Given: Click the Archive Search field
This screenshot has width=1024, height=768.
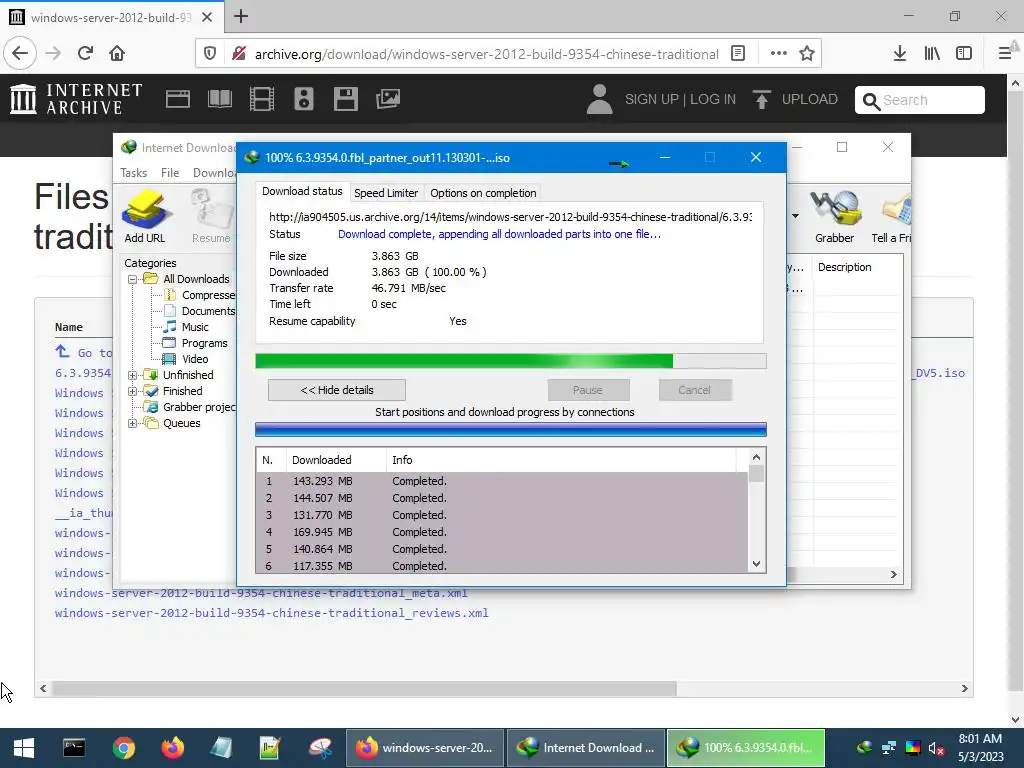Looking at the screenshot, I should (920, 100).
